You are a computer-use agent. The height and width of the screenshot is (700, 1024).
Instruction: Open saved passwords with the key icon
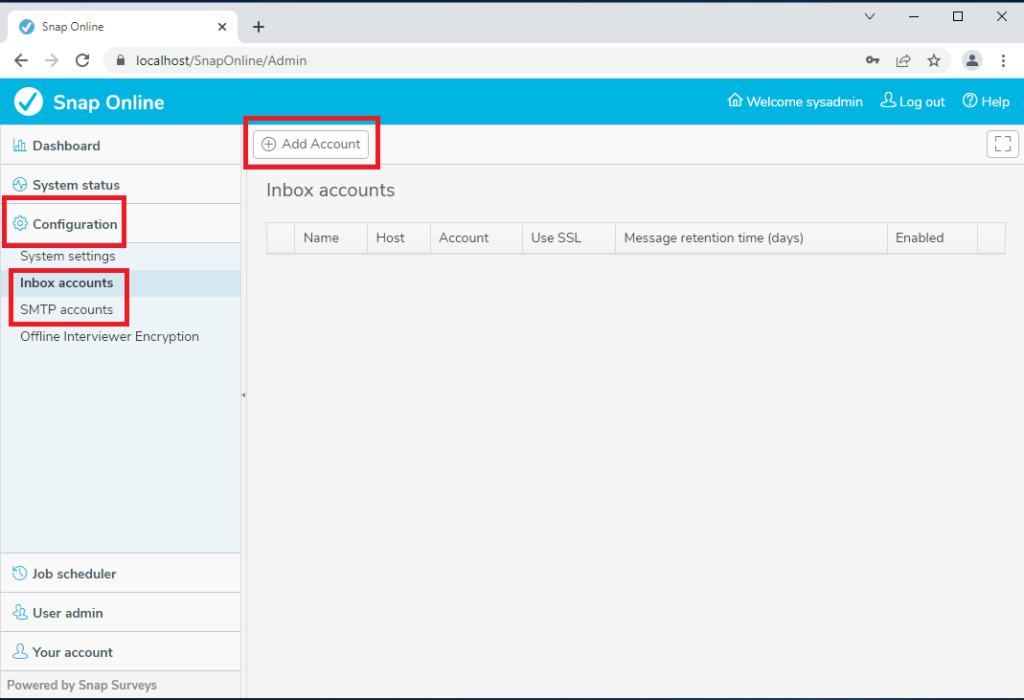pos(872,60)
